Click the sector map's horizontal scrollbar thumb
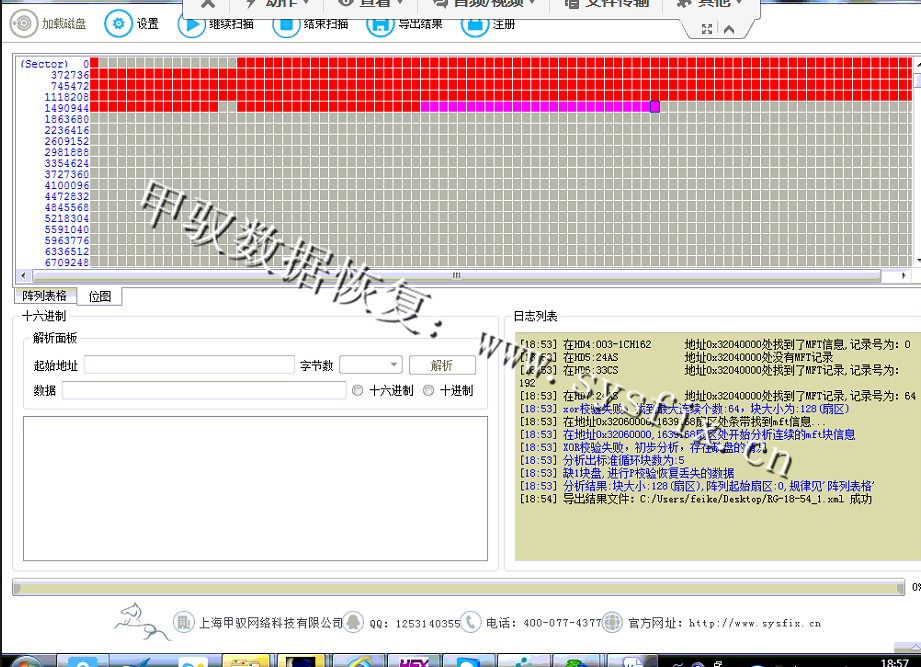The height and width of the screenshot is (667, 921). pos(456,275)
